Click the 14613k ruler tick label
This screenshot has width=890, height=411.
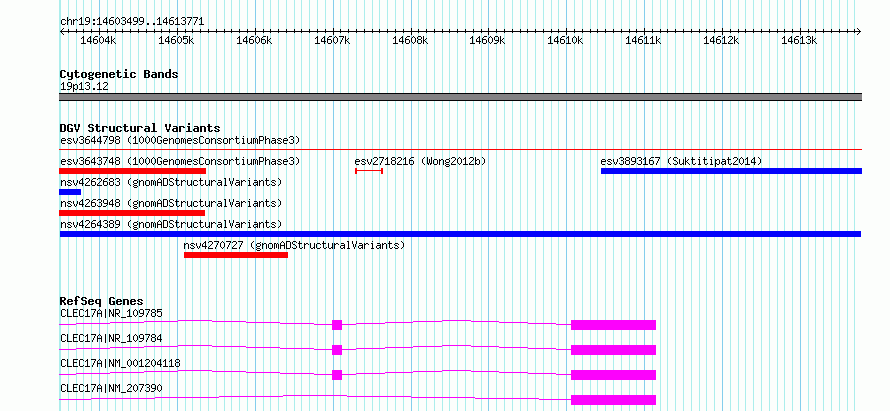point(799,40)
